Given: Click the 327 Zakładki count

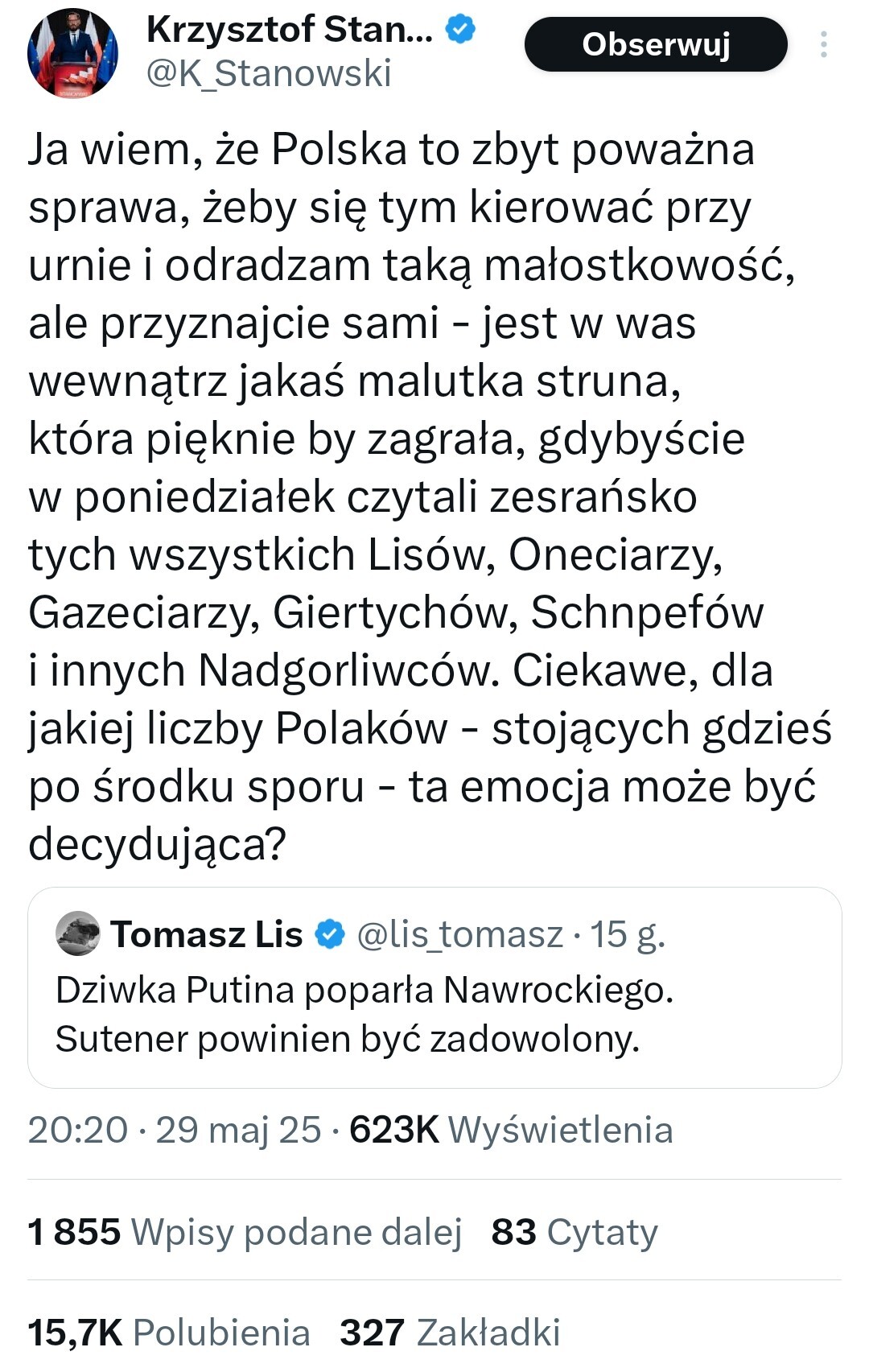Looking at the screenshot, I should (x=450, y=1333).
